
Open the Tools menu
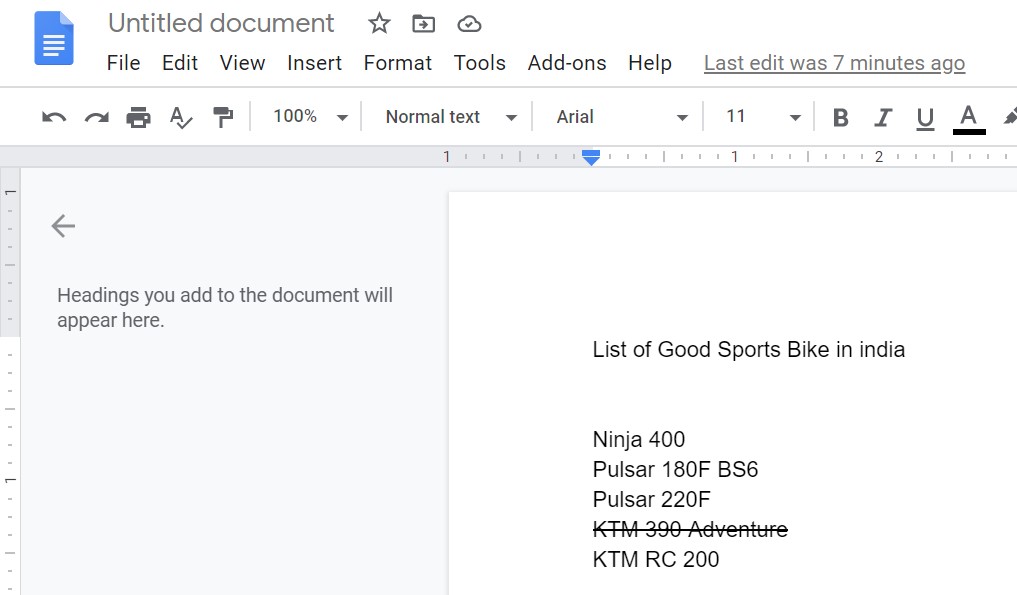point(479,63)
